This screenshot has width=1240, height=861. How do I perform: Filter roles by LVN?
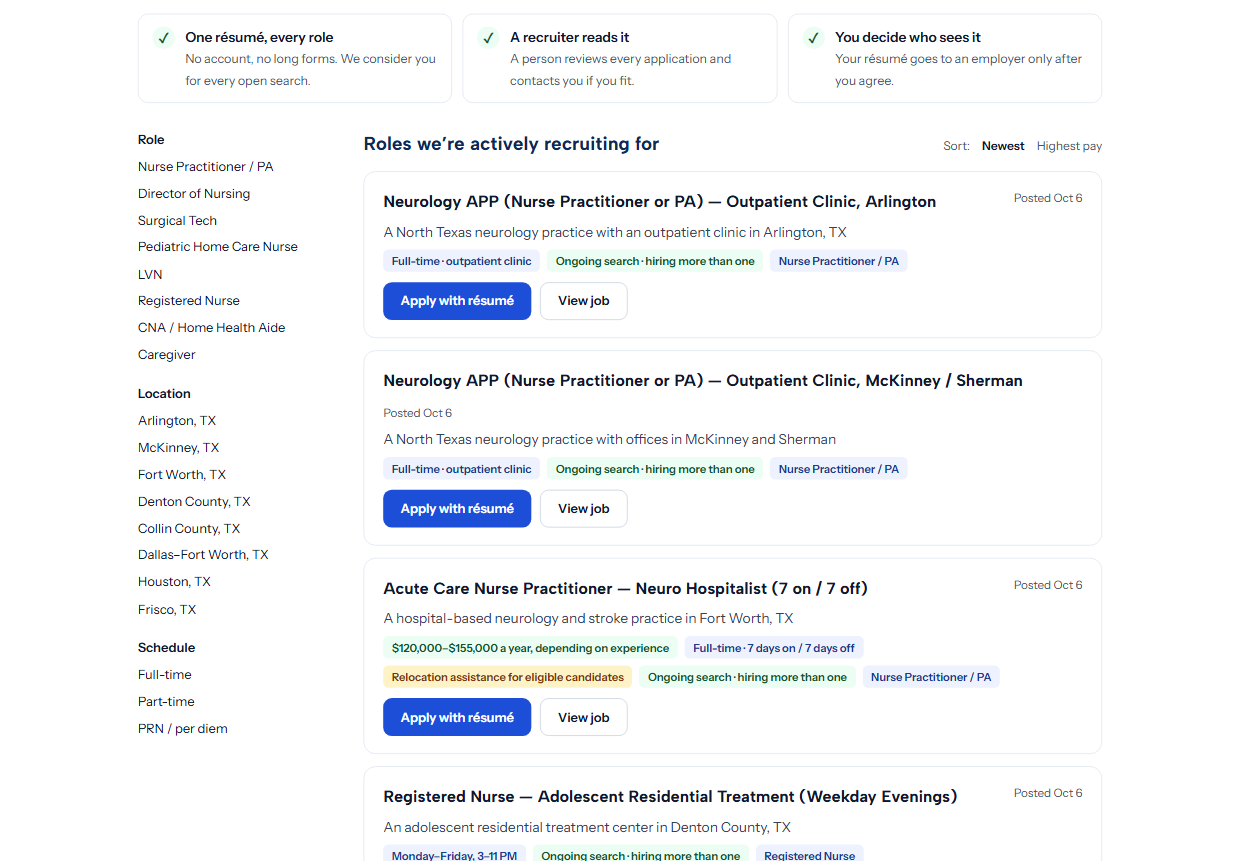coord(150,274)
